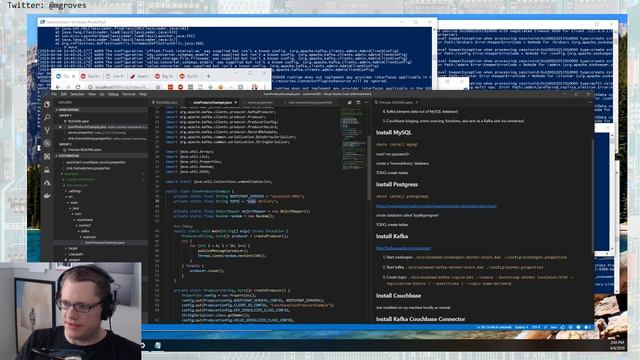Image resolution: width=640 pixels, height=360 pixels.
Task: Open the Source Control view icon
Action: pyautogui.click(x=47, y=131)
